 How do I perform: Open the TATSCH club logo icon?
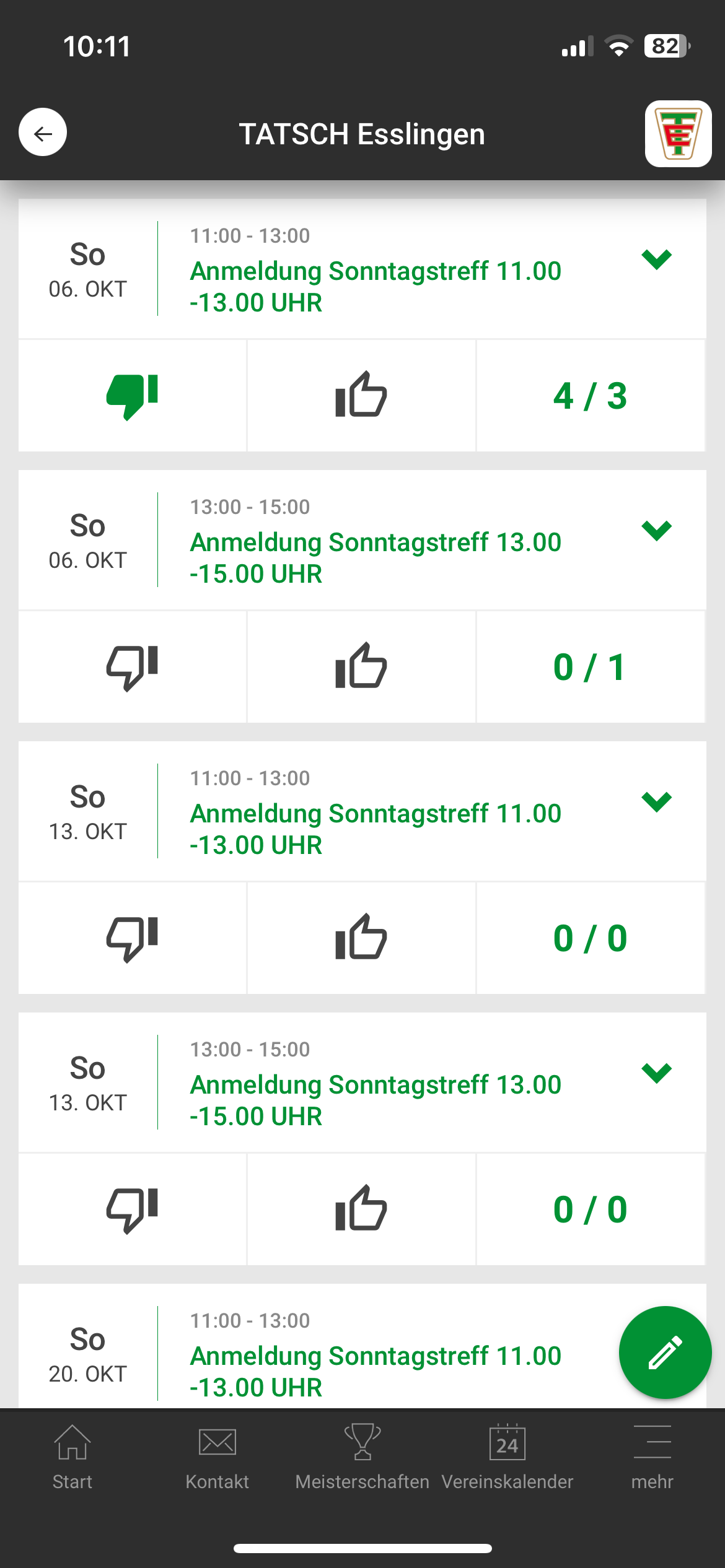point(678,134)
